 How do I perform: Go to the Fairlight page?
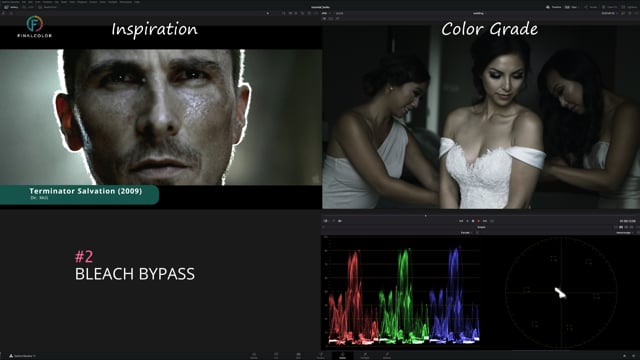[365, 356]
